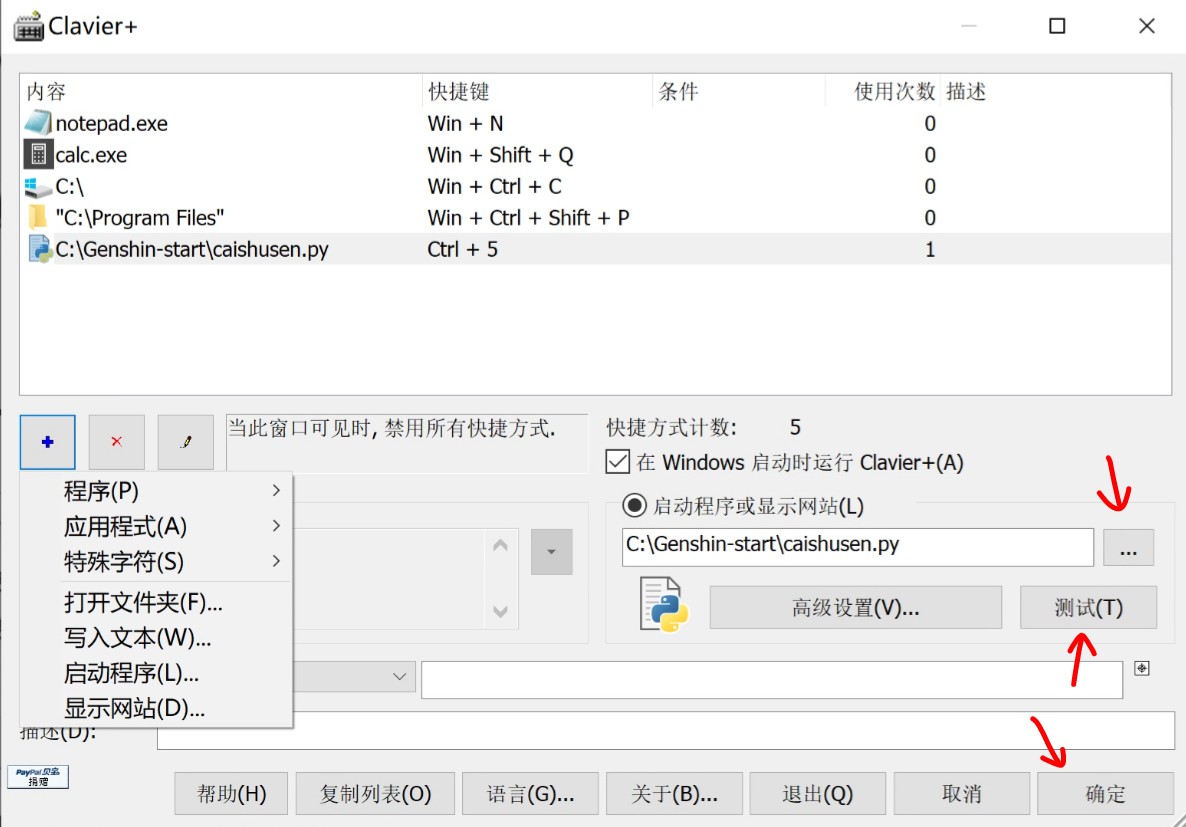Click the "Ctrl + 5" shortcut cell

pos(463,249)
